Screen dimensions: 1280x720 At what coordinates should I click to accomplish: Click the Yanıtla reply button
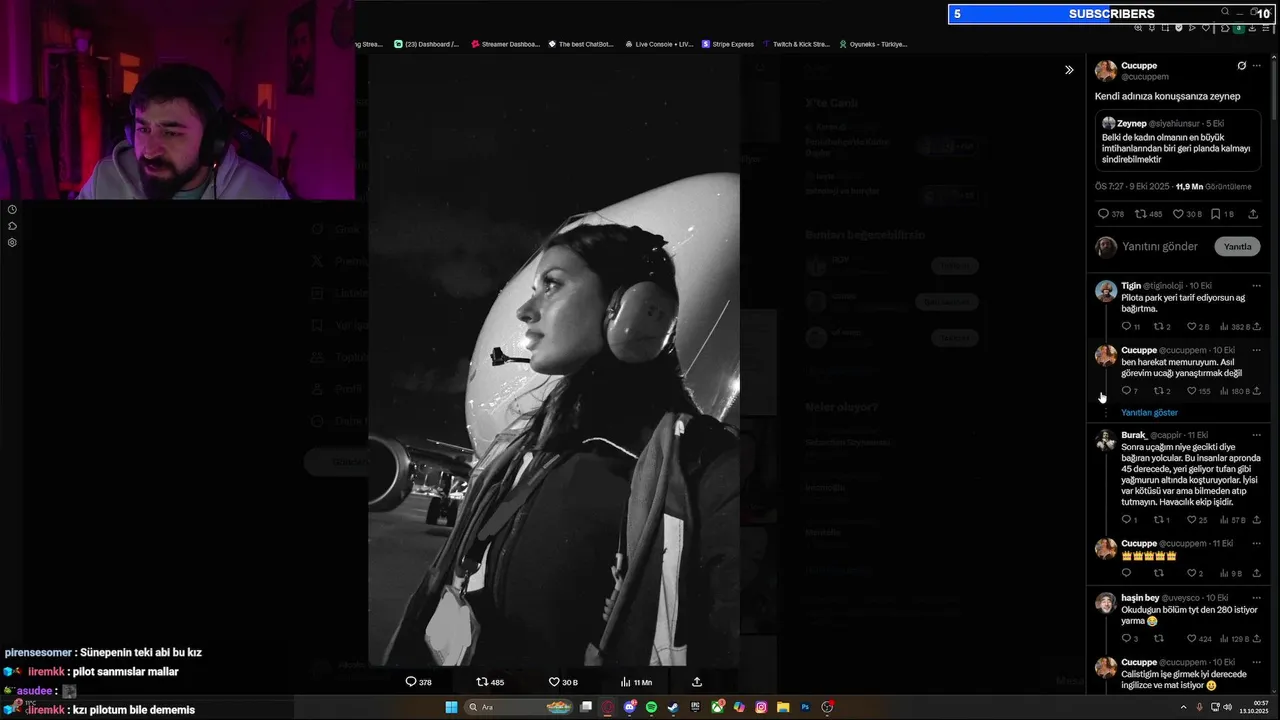click(1238, 247)
